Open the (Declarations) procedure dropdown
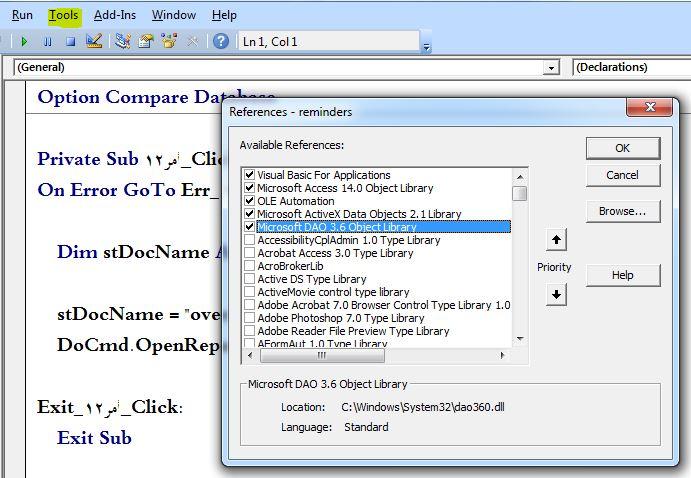This screenshot has height=478, width=691. tap(631, 67)
